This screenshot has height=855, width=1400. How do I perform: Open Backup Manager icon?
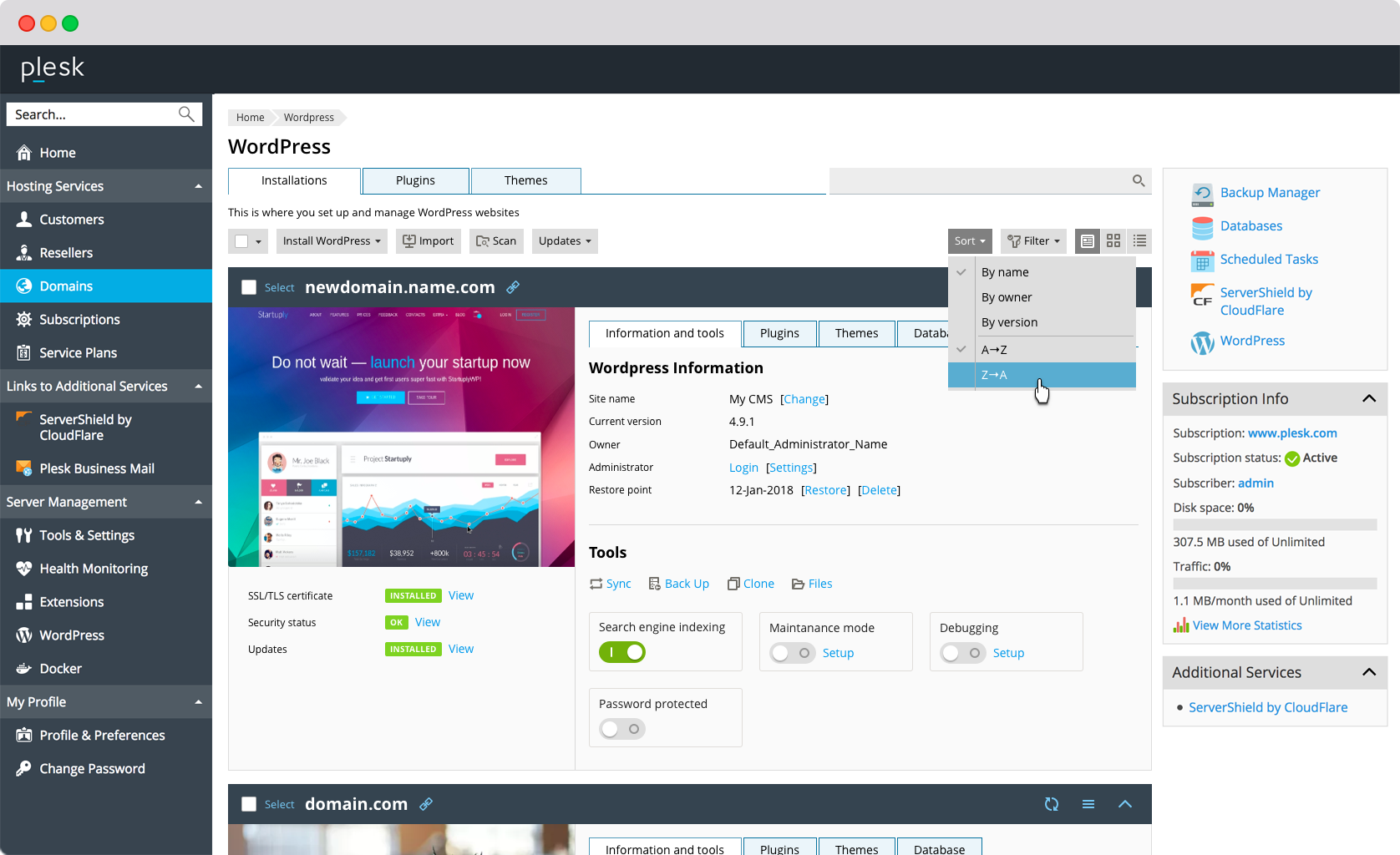[1203, 194]
